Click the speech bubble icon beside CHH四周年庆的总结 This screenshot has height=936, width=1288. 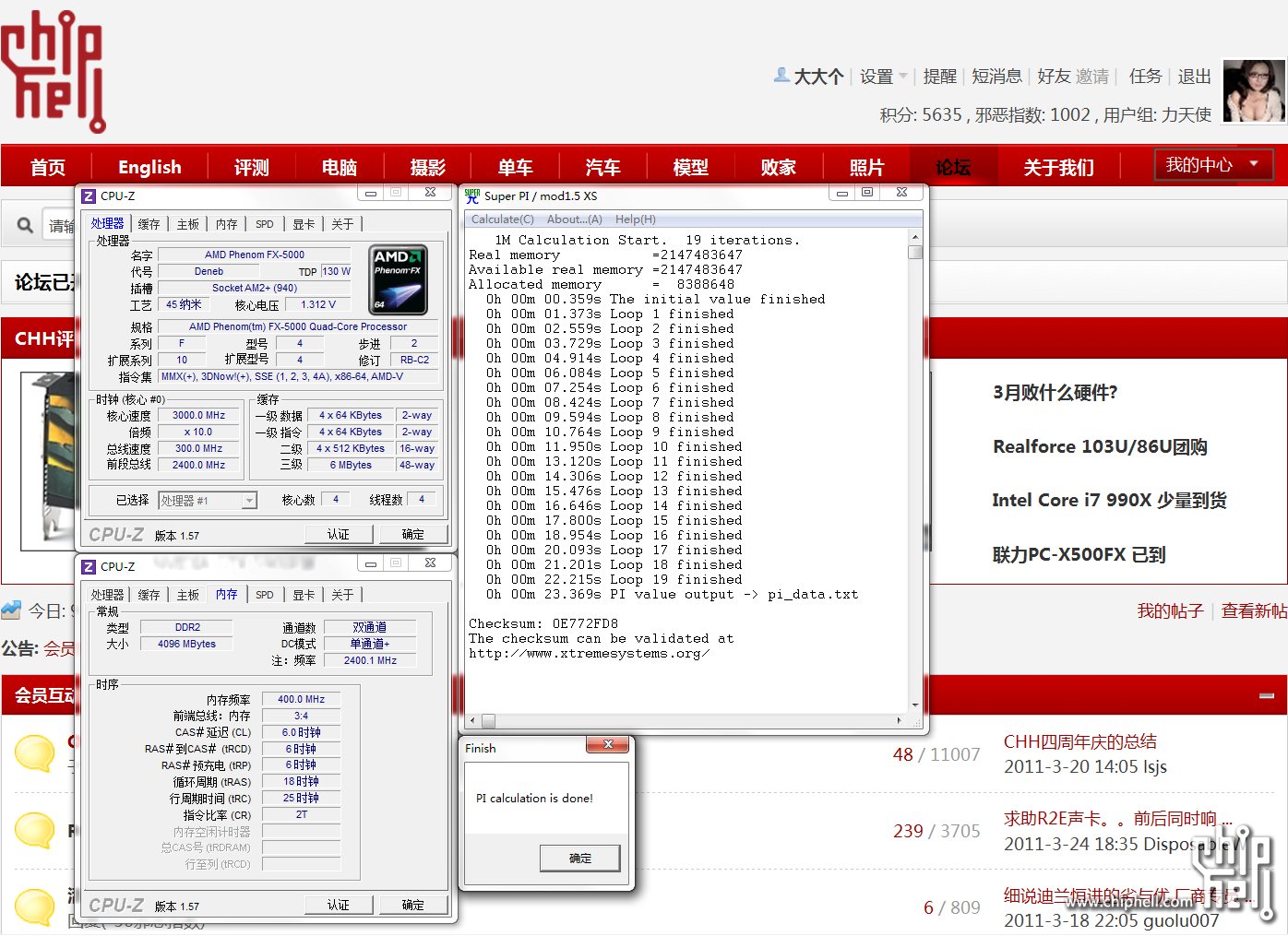tap(35, 752)
